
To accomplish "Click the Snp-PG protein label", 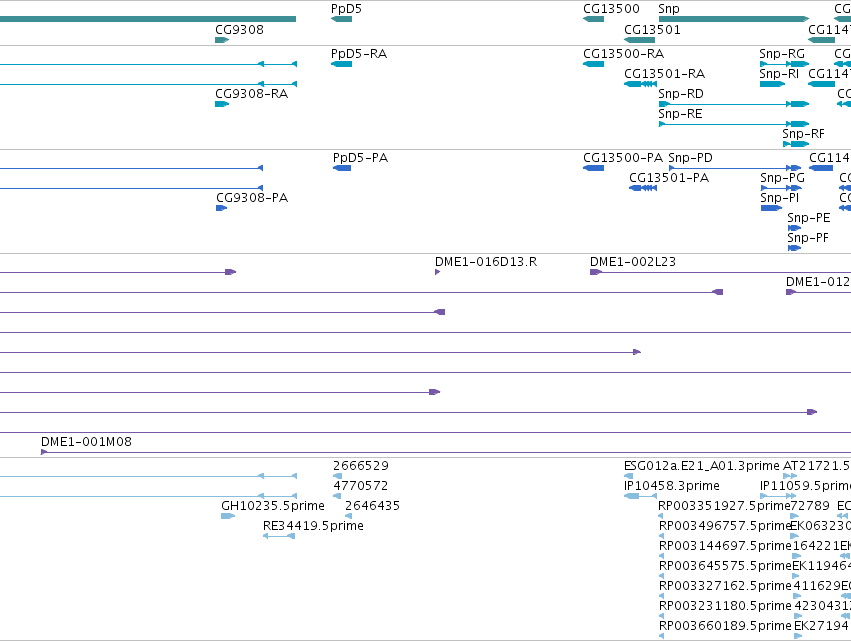I will pos(783,178).
